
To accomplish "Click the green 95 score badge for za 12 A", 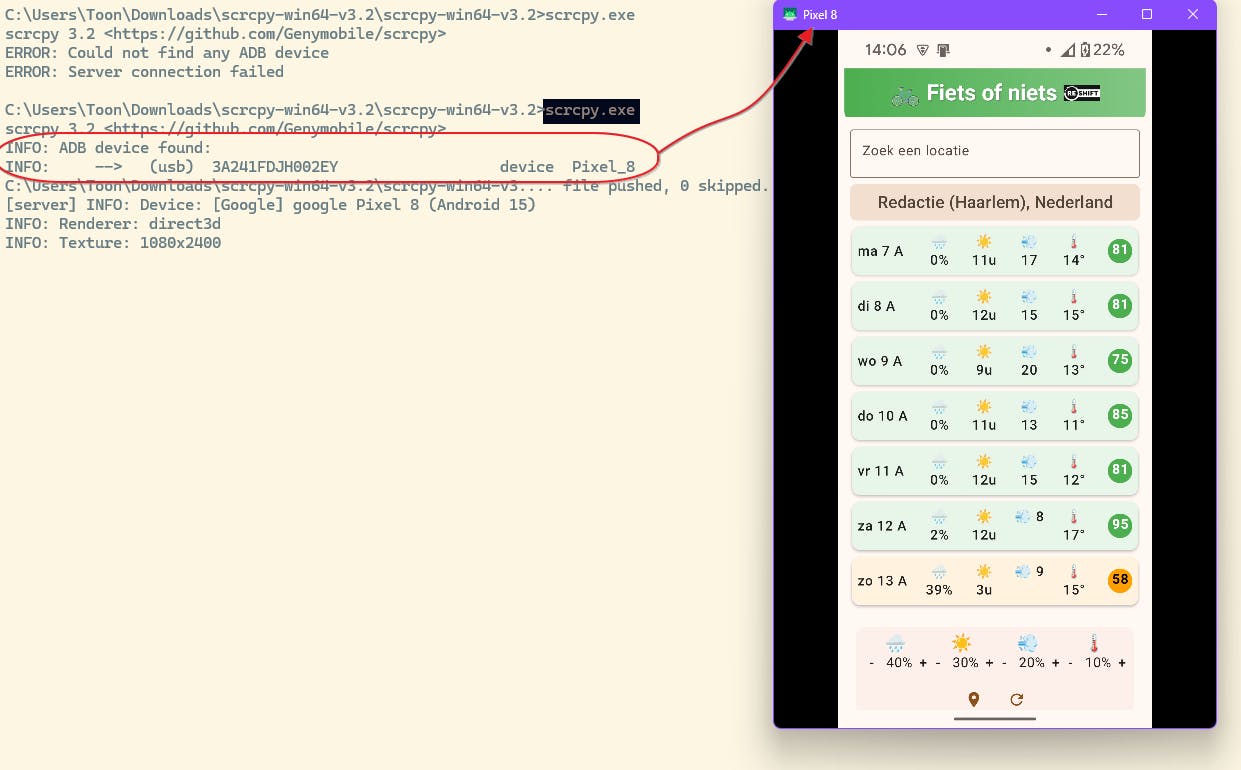I will click(1120, 525).
